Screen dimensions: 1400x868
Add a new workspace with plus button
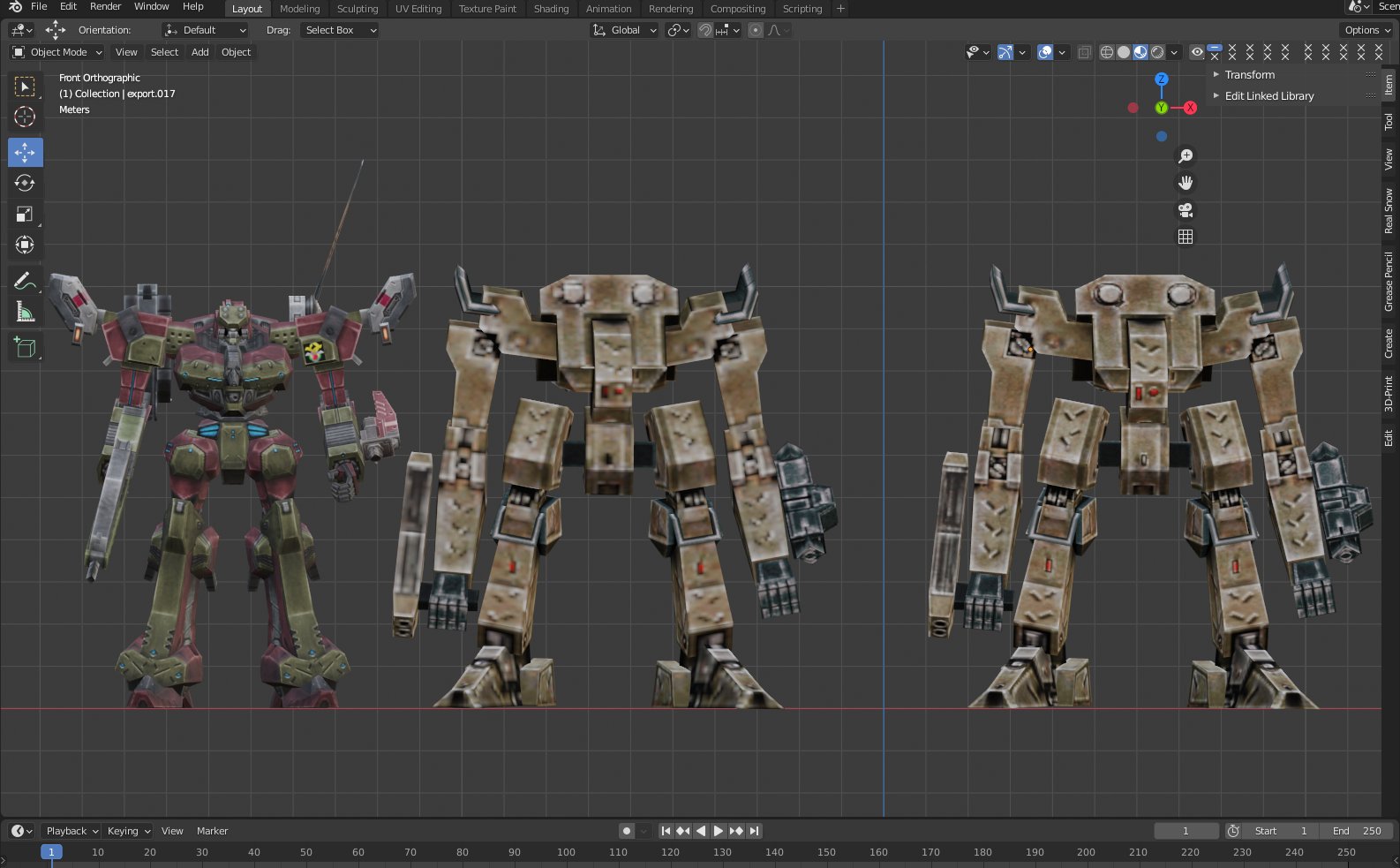coord(840,9)
